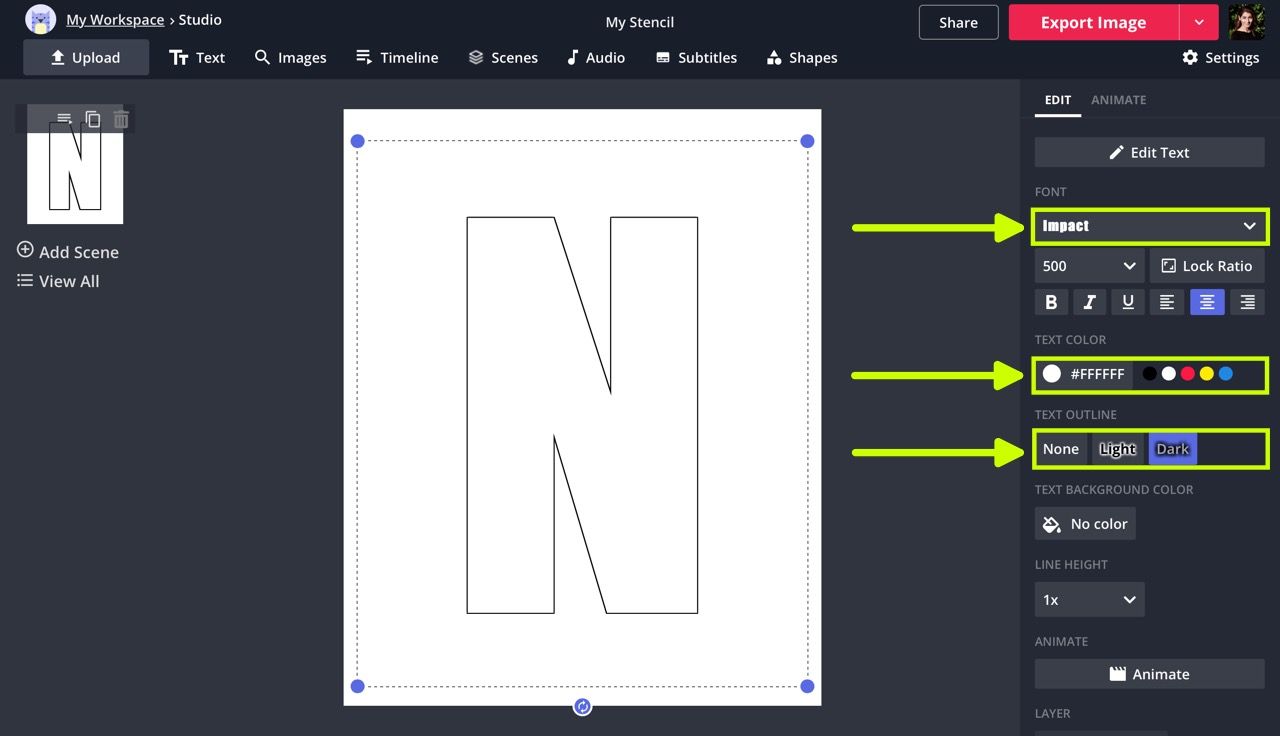The image size is (1280, 736).
Task: Align text to the right
Action: (1247, 302)
